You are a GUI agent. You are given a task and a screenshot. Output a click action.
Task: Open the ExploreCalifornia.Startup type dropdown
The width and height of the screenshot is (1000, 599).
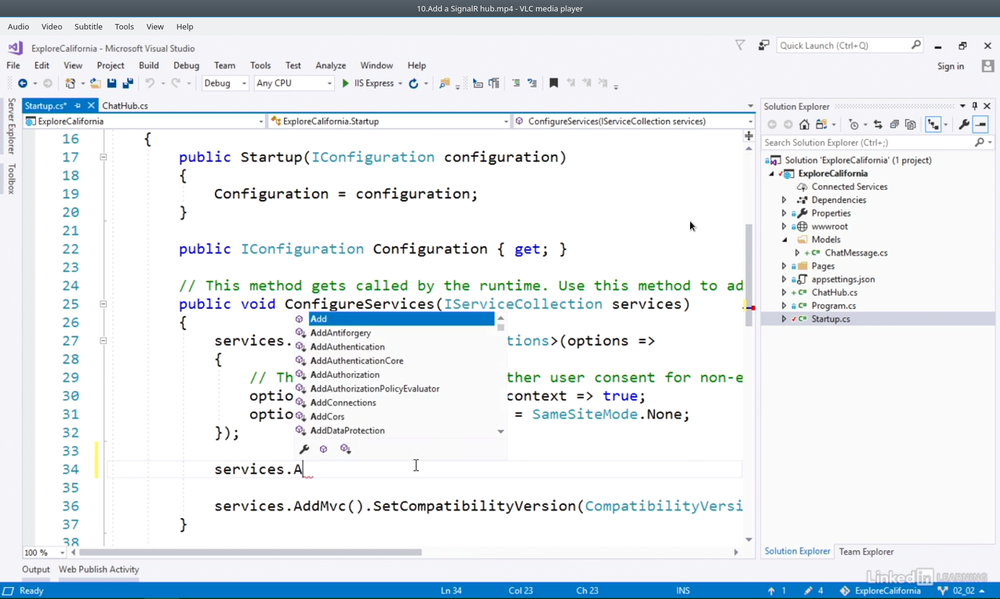pos(390,121)
